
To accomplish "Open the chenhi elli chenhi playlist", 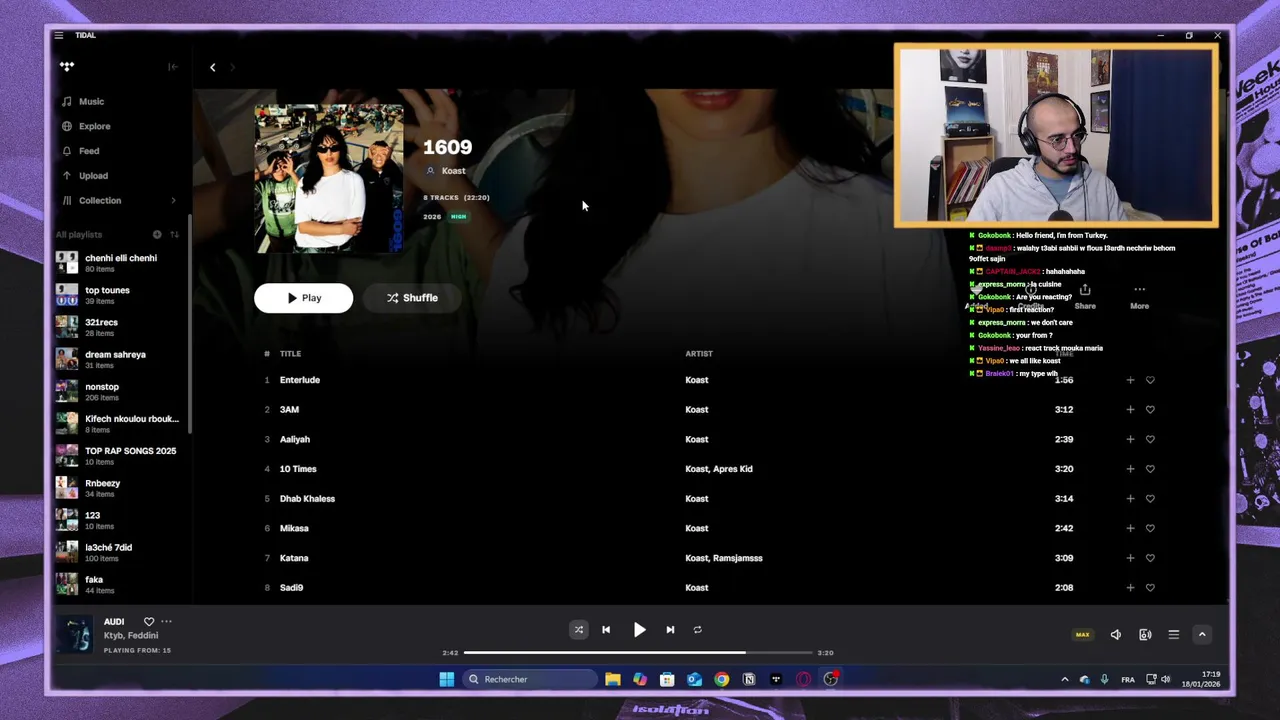I will tap(120, 263).
